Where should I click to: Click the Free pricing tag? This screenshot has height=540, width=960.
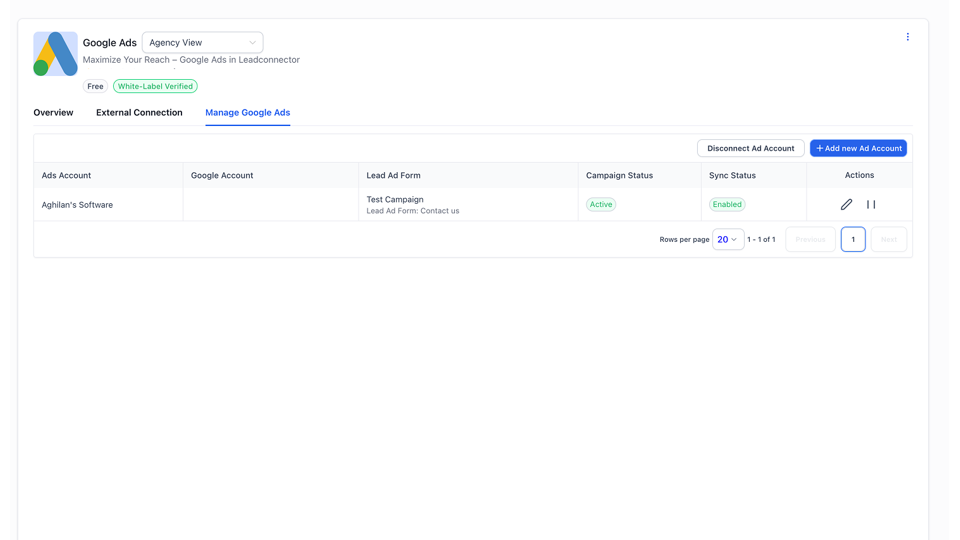(95, 86)
